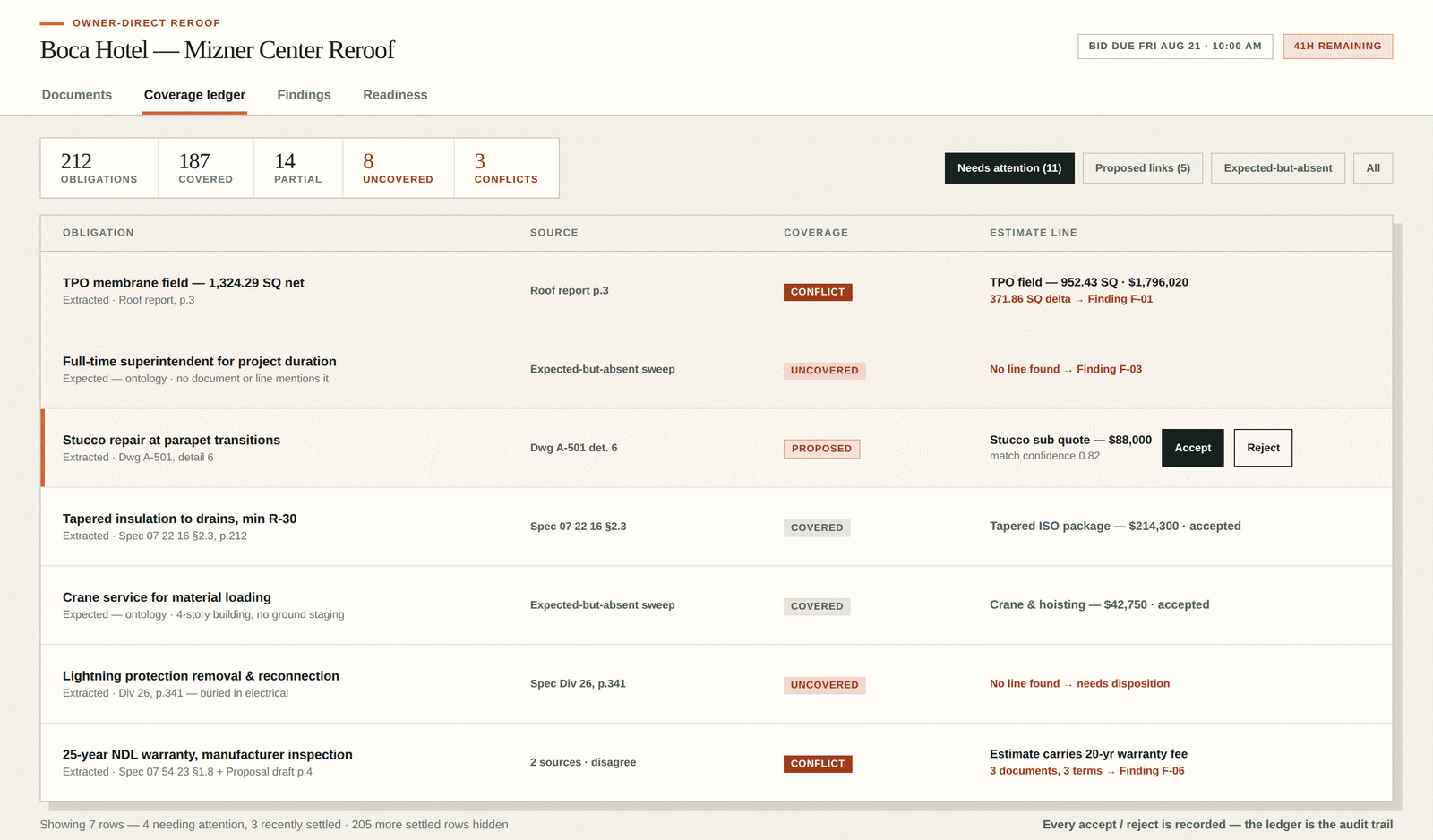This screenshot has width=1433, height=840.
Task: Accept the Stucco sub quote match
Action: pos(1193,448)
